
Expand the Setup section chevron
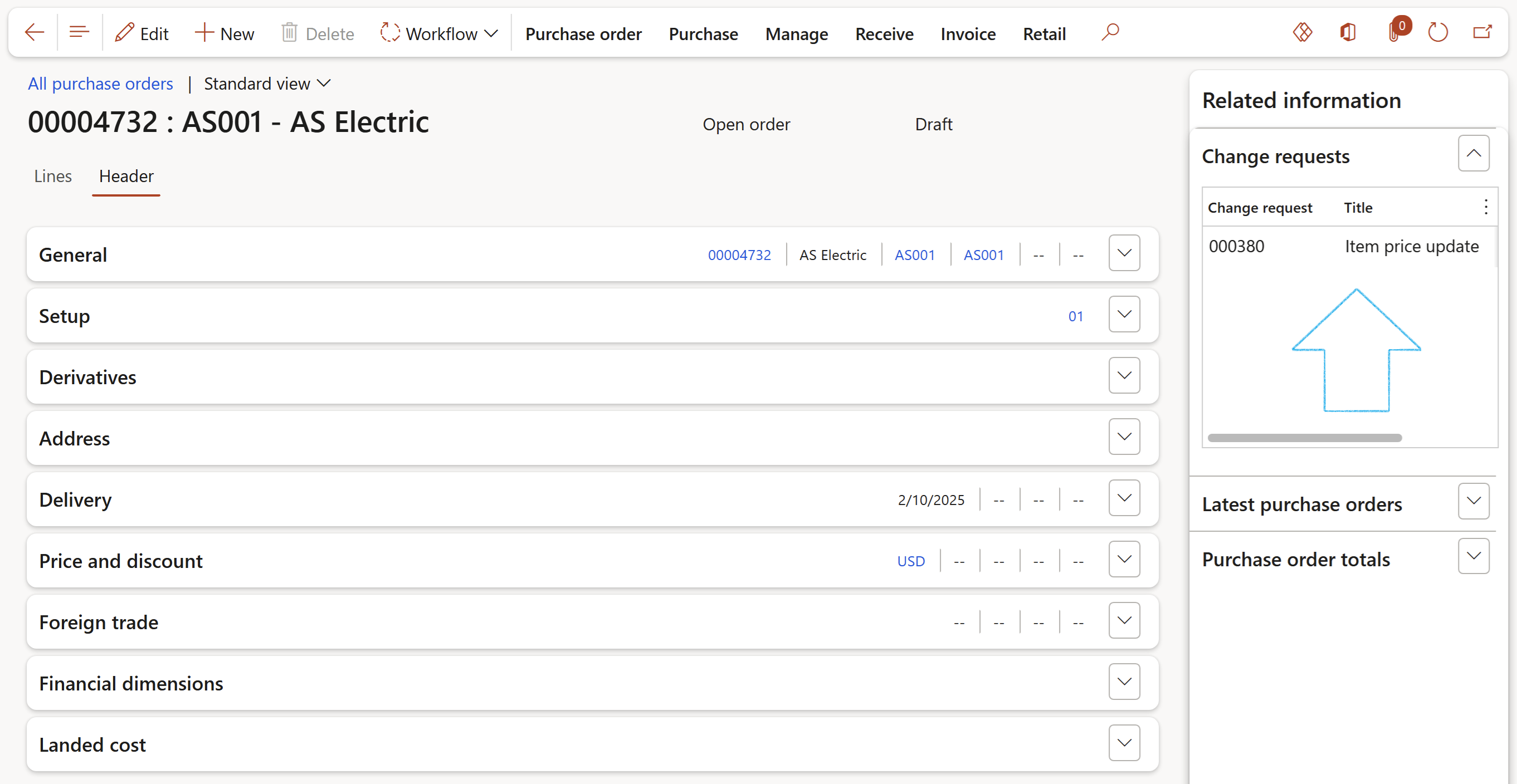pos(1124,314)
